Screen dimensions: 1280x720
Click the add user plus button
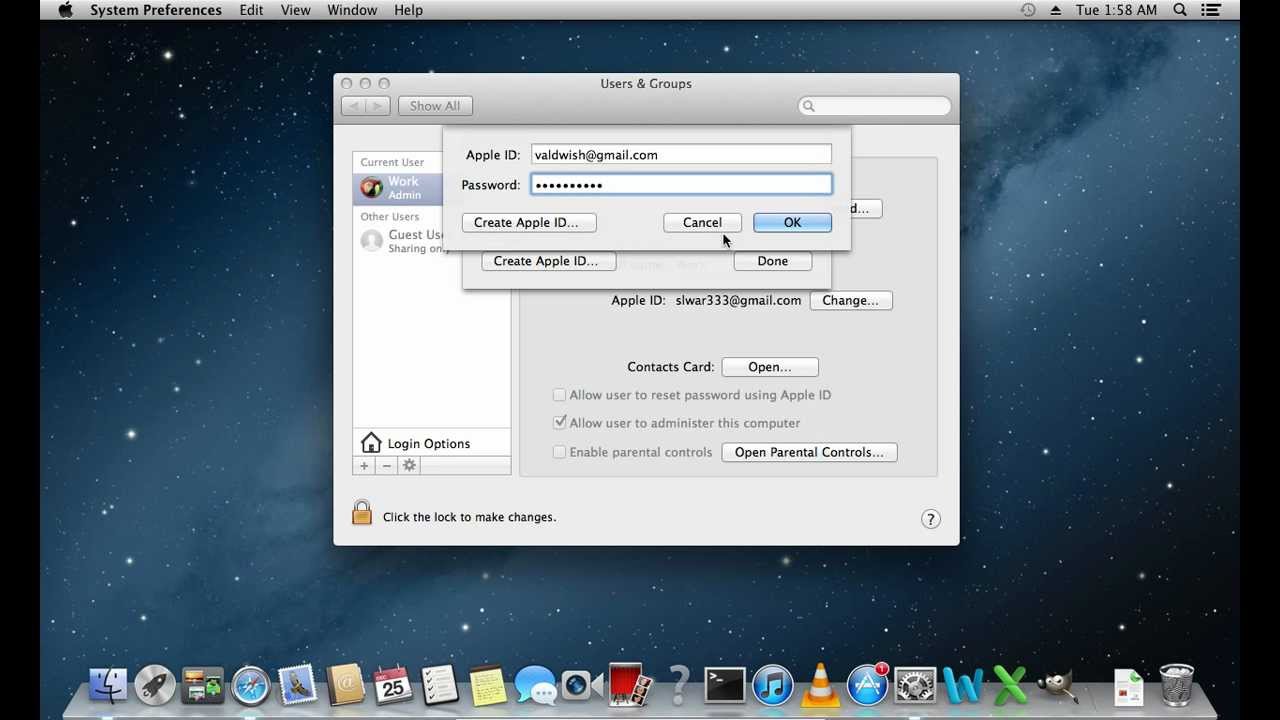(x=364, y=466)
